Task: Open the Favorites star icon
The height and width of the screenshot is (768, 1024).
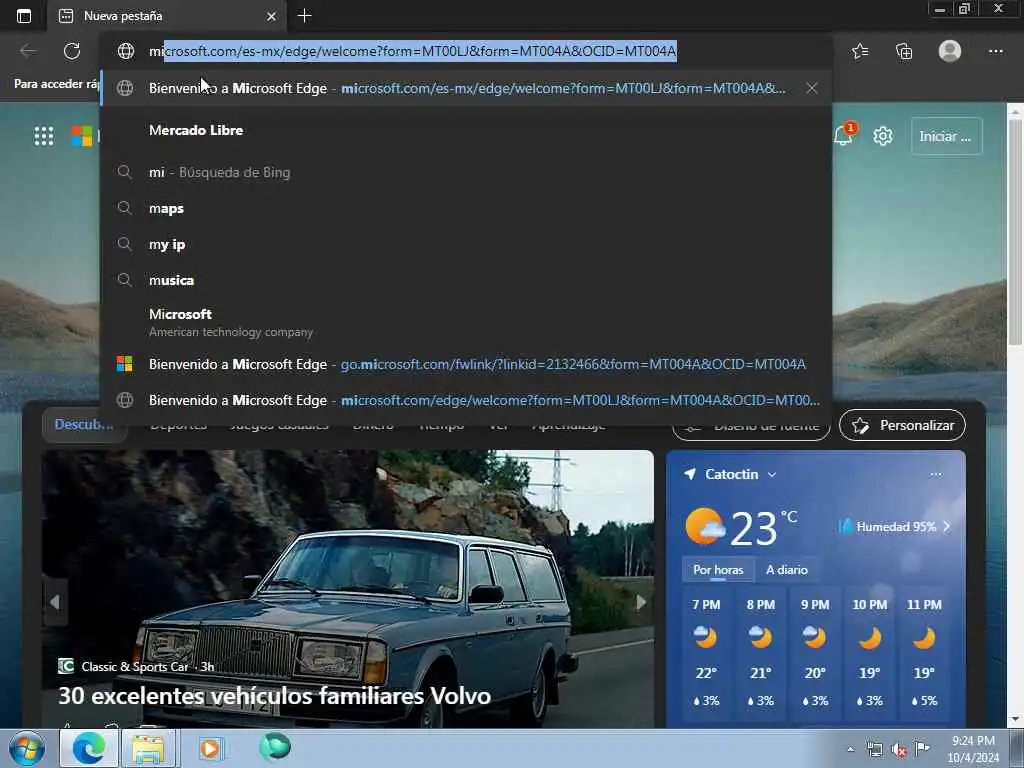Action: 860,51
